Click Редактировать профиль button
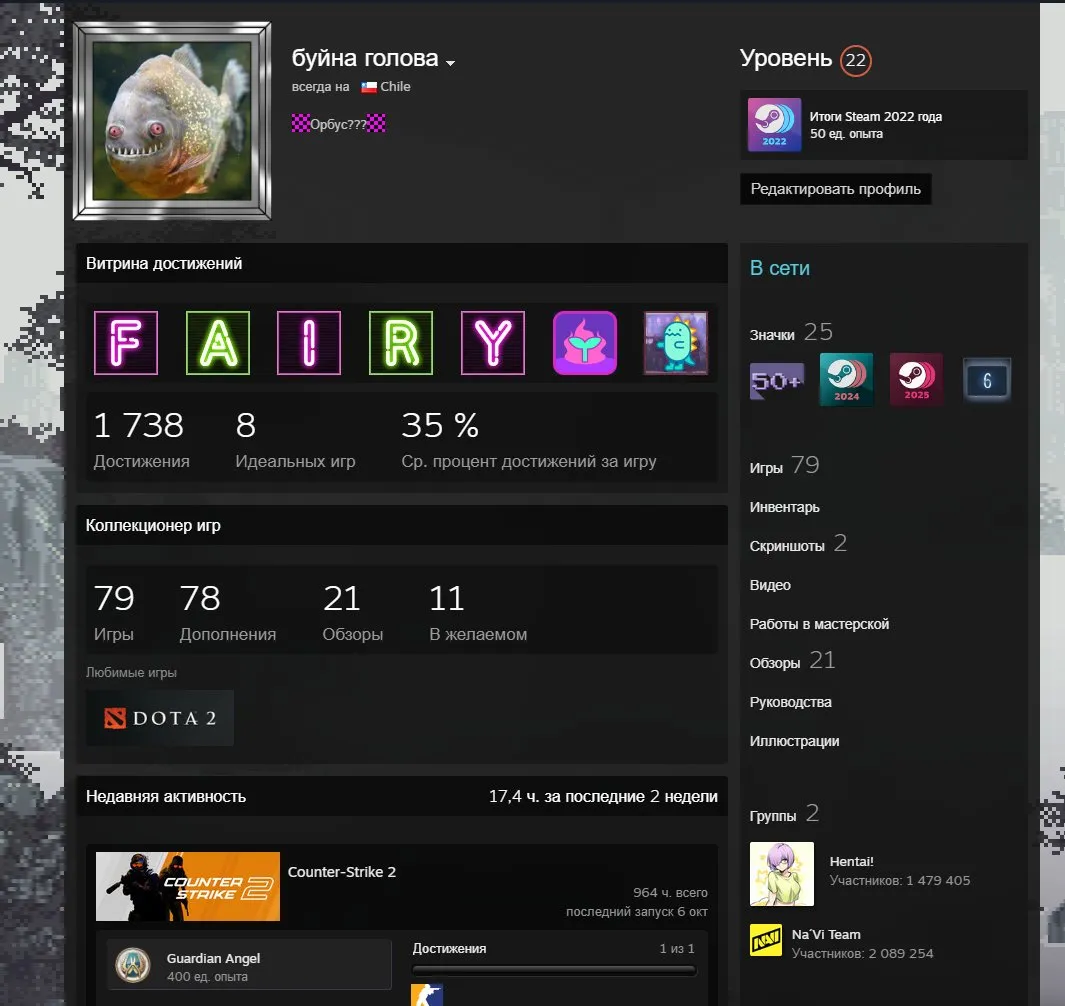Screen dimensions: 1065x1006 point(835,189)
